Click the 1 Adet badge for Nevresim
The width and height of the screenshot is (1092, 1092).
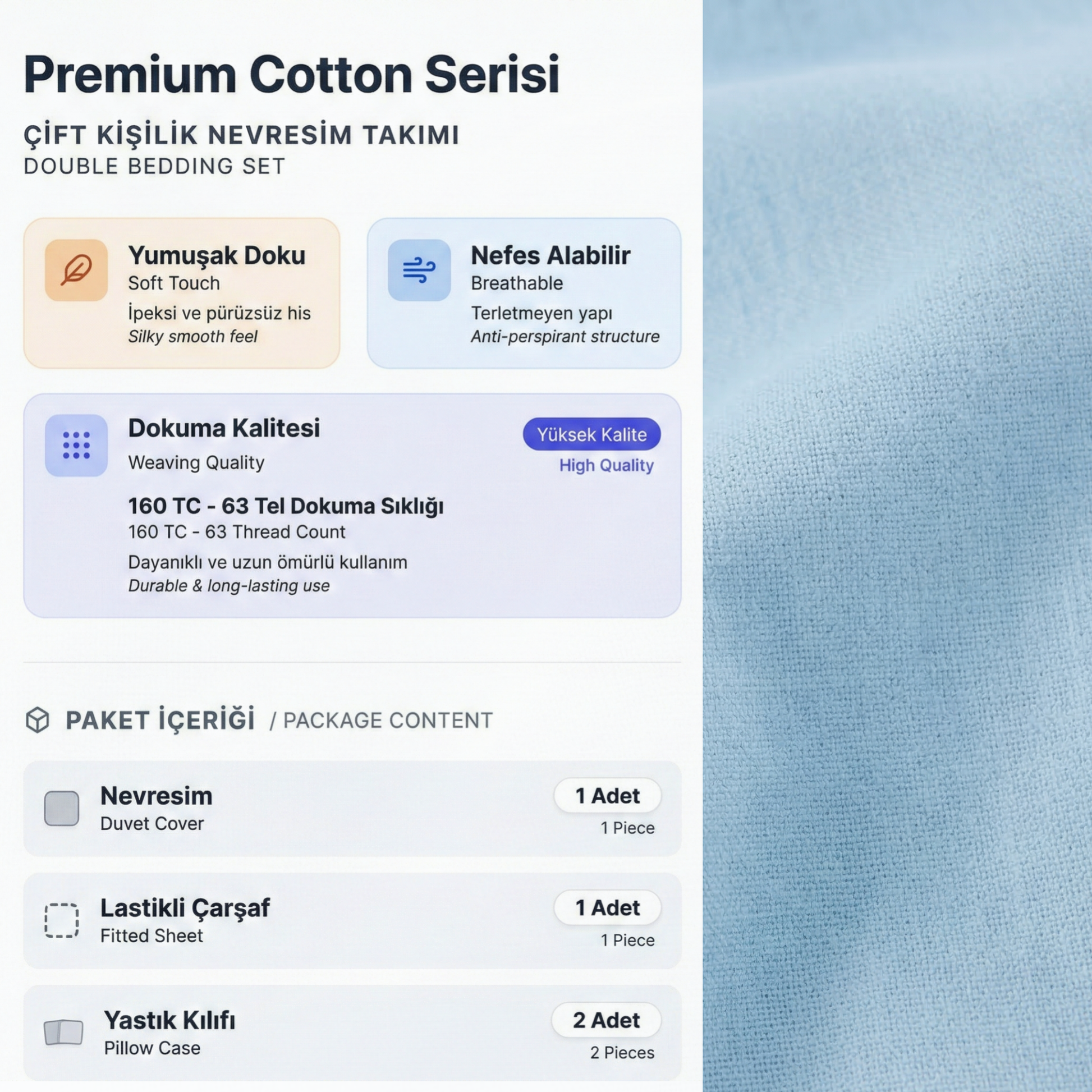pyautogui.click(x=607, y=795)
